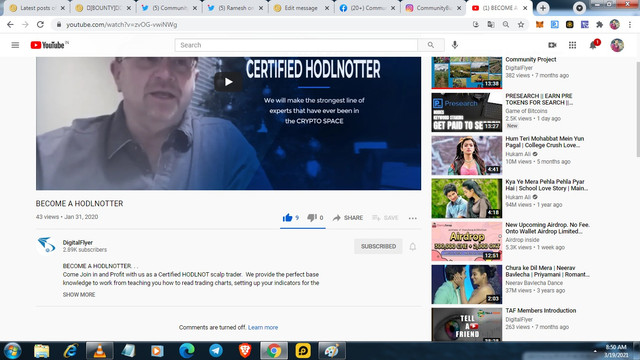Screen dimensions: 640x360
Task: Open Microsoft Edge from taskbar
Action: pos(187,351)
